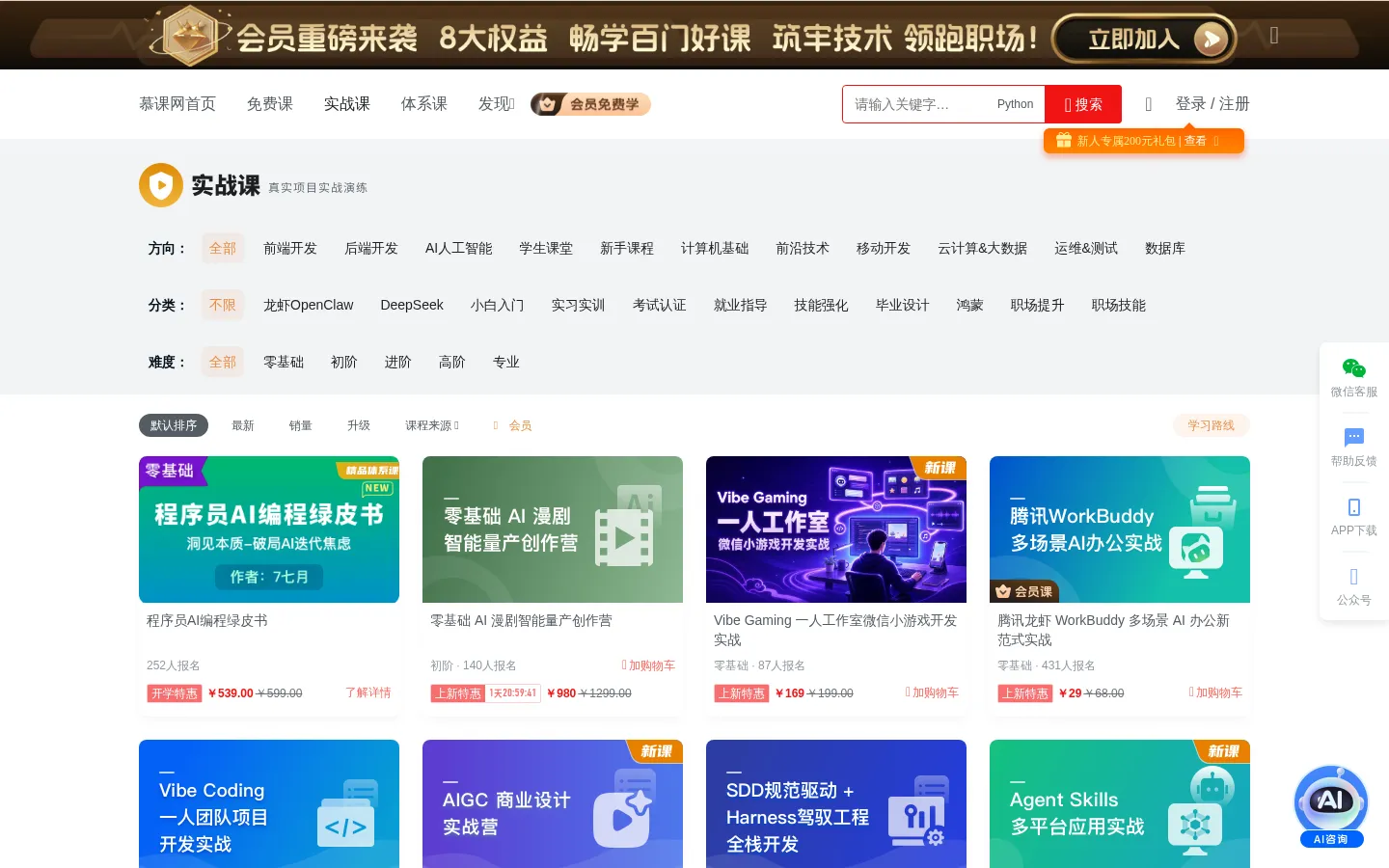Sort courses by 升级
This screenshot has width=1389, height=868.
(359, 425)
